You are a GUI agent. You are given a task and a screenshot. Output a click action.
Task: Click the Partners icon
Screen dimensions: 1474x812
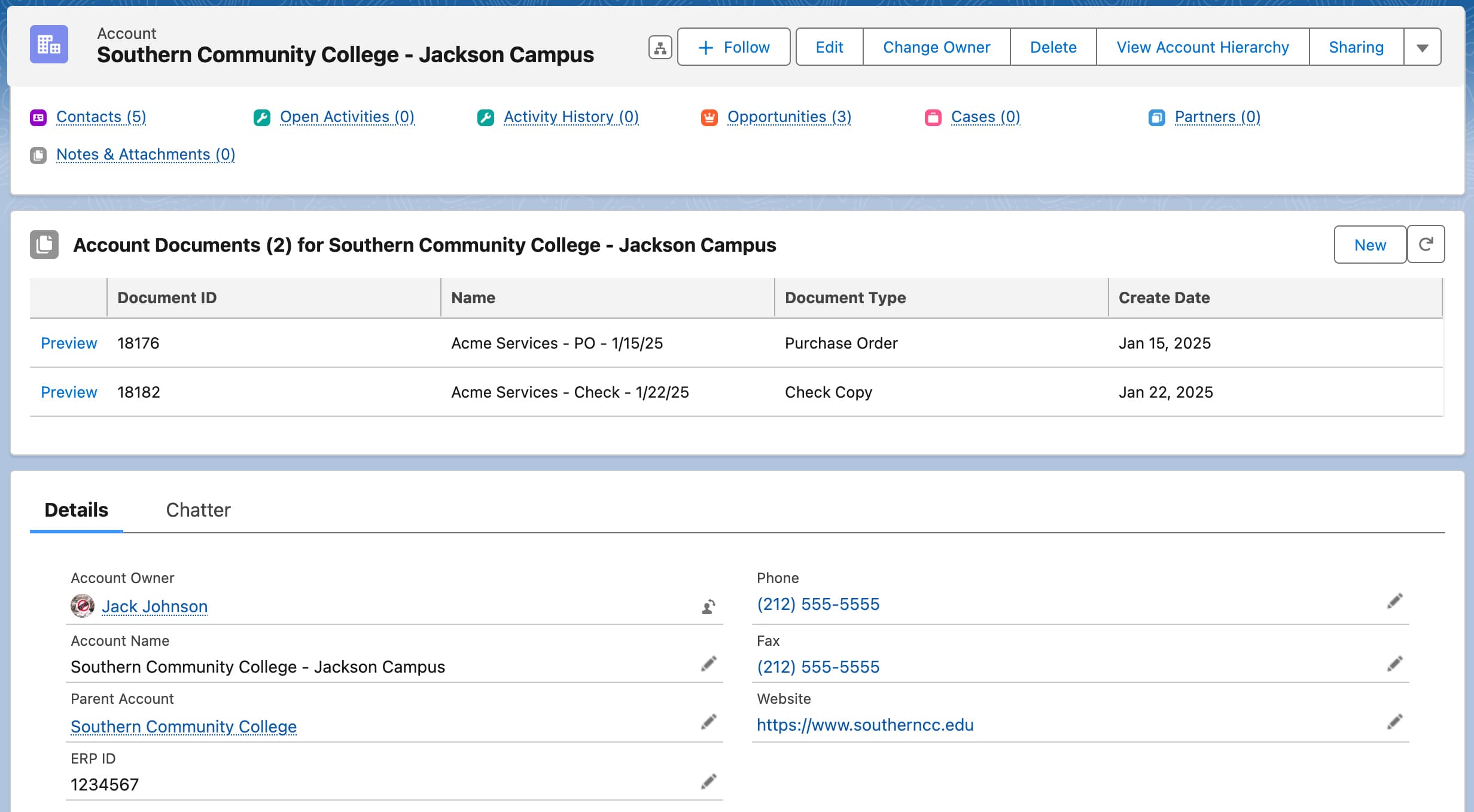click(x=1157, y=118)
